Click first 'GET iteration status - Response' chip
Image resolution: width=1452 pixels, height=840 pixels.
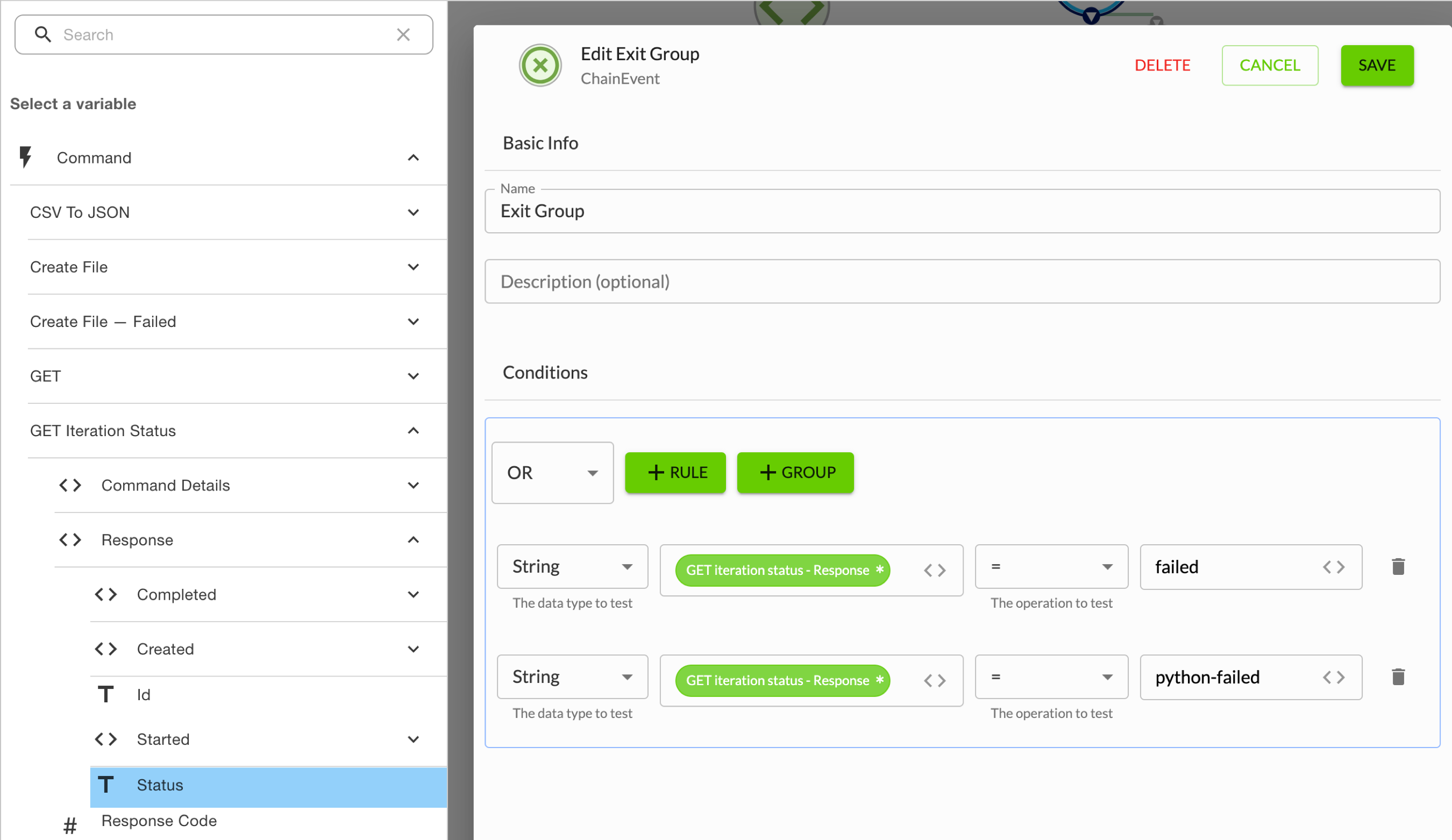[782, 571]
